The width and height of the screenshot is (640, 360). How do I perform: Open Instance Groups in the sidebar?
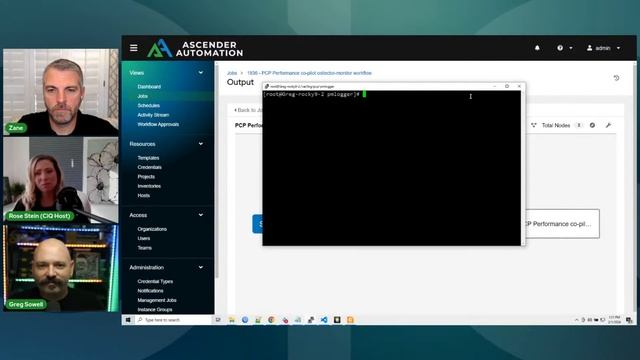point(155,309)
